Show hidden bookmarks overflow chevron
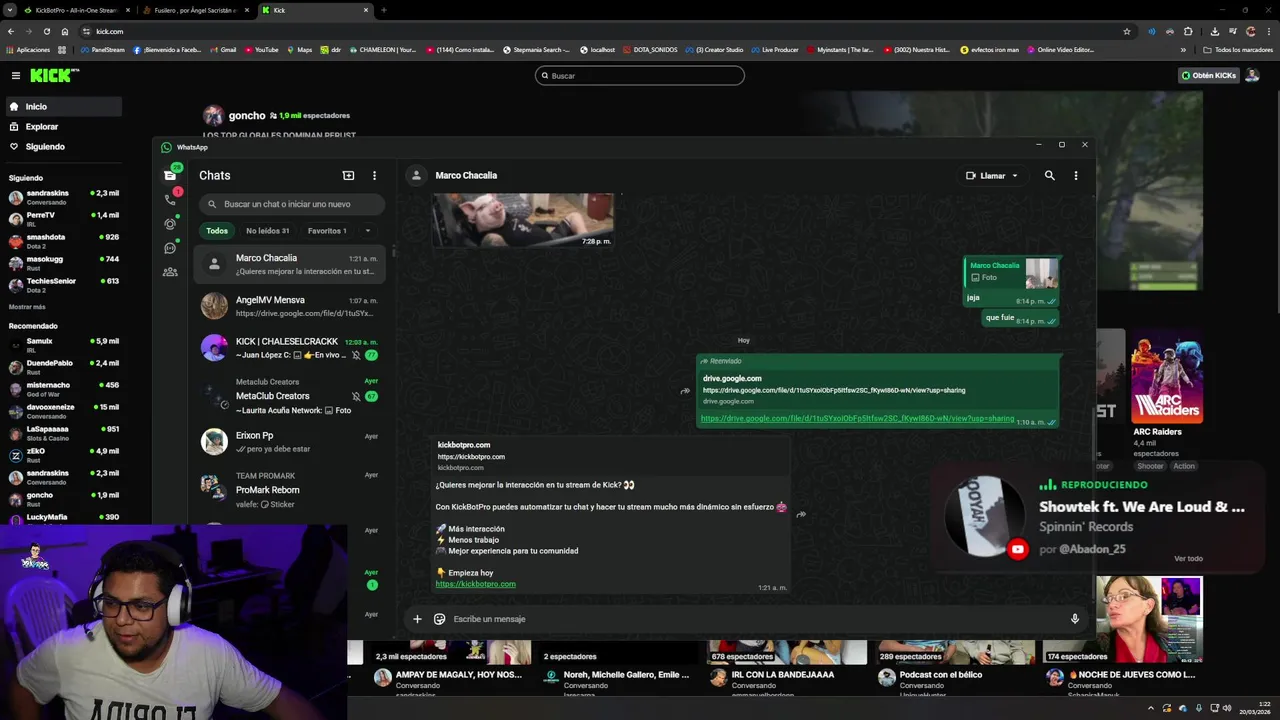1280x720 pixels. [1183, 50]
